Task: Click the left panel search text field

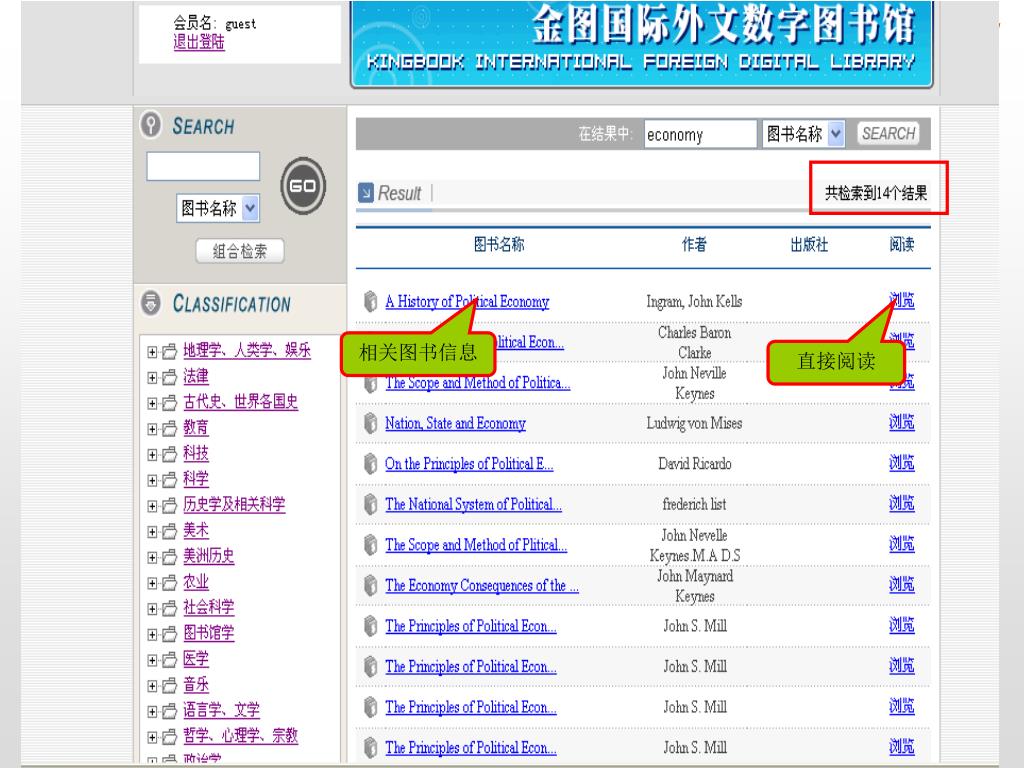Action: 203,166
